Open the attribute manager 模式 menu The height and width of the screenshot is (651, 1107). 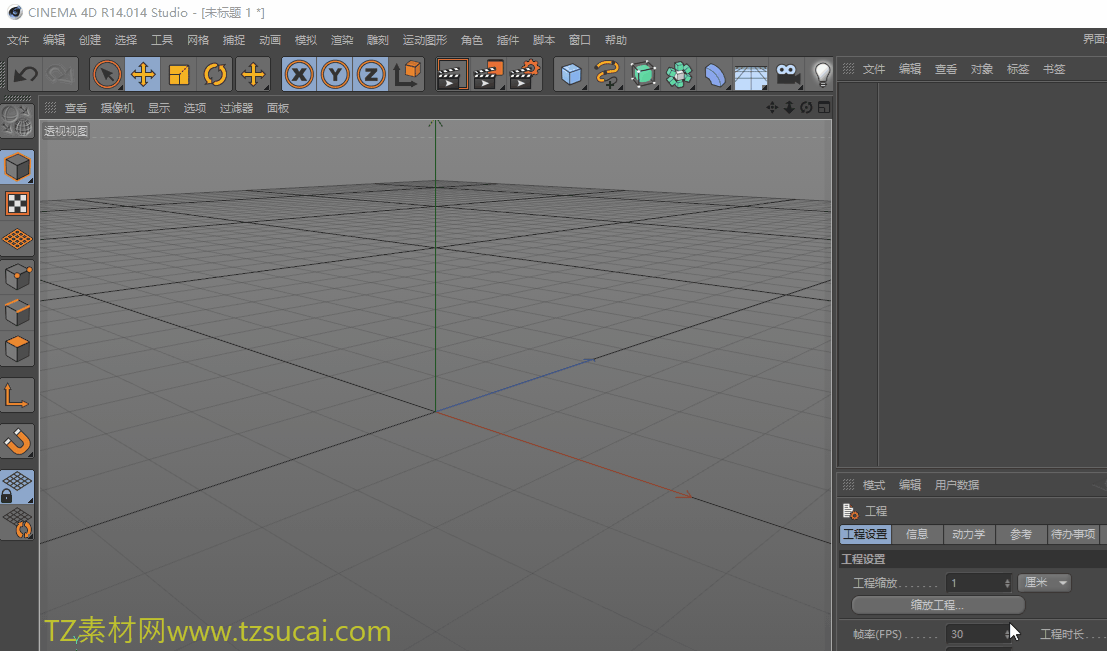point(873,485)
